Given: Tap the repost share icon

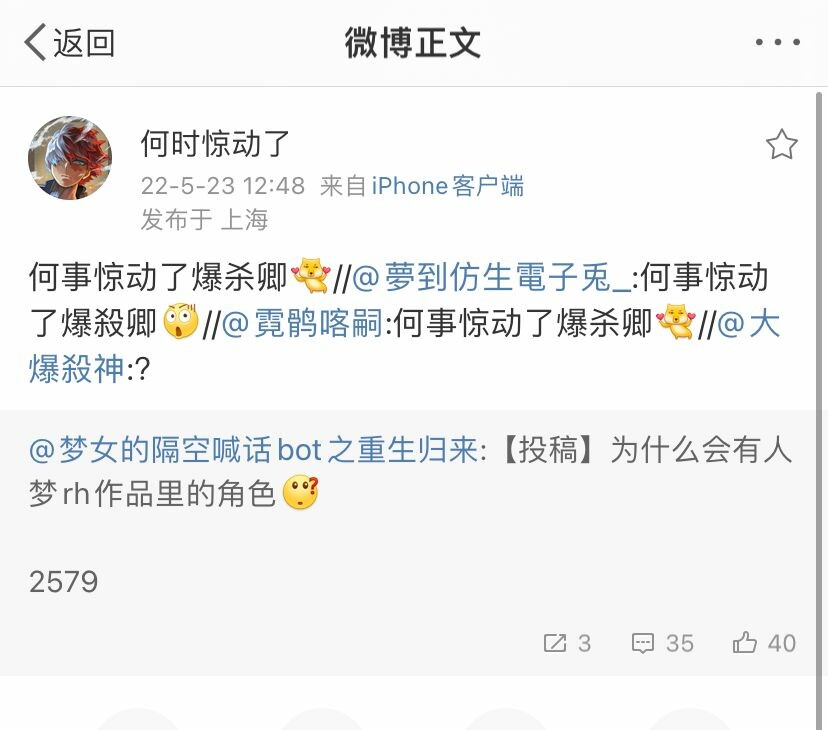Looking at the screenshot, I should pos(555,643).
